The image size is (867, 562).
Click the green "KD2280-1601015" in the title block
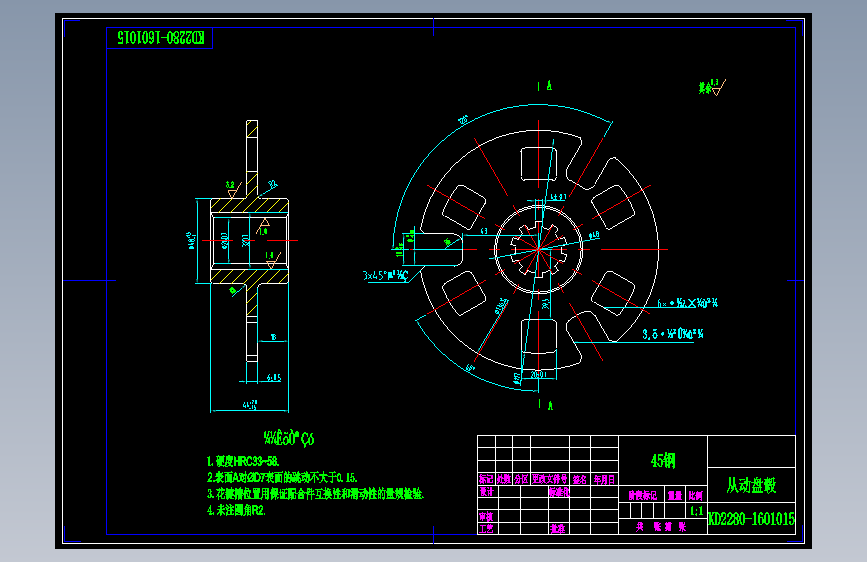tap(751, 519)
